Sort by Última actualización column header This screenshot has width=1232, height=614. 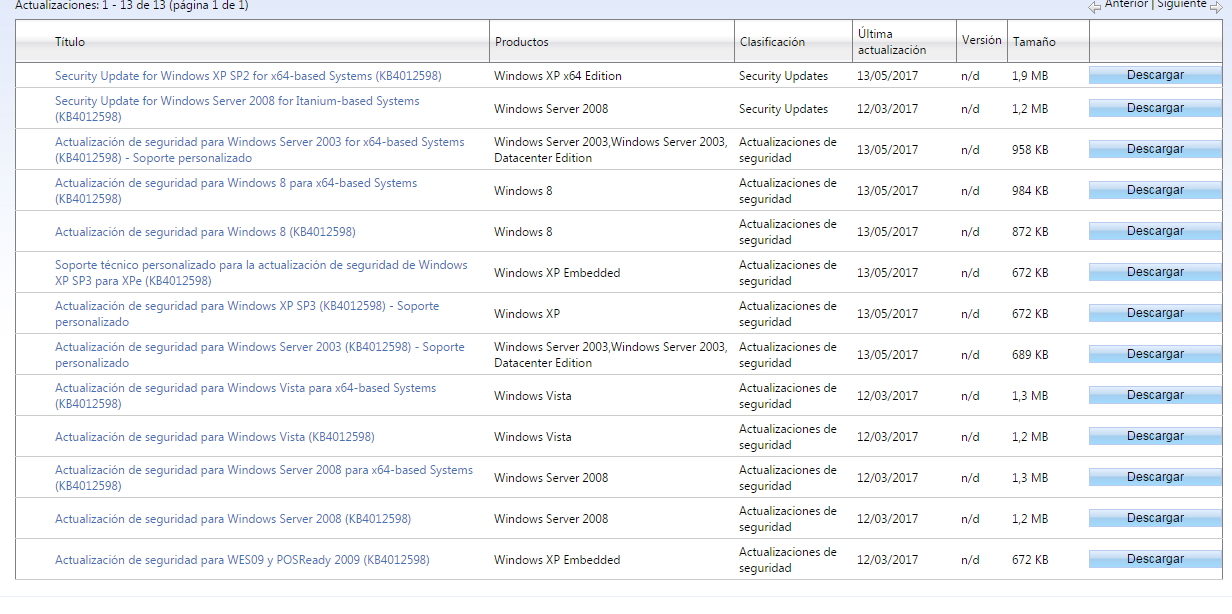pyautogui.click(x=891, y=42)
